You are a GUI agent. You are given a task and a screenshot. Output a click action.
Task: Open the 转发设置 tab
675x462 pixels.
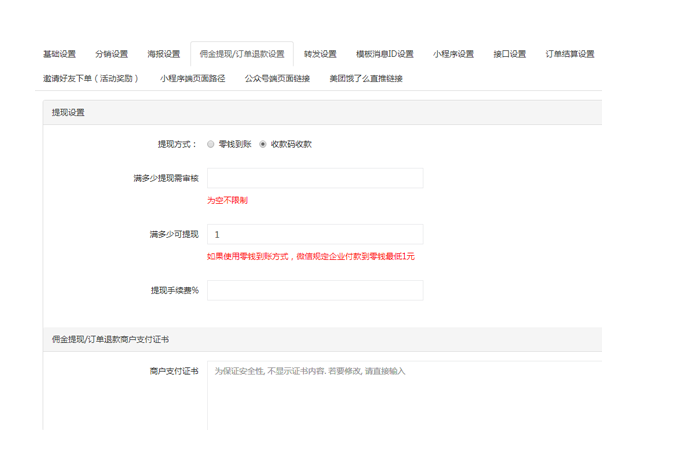[320, 54]
